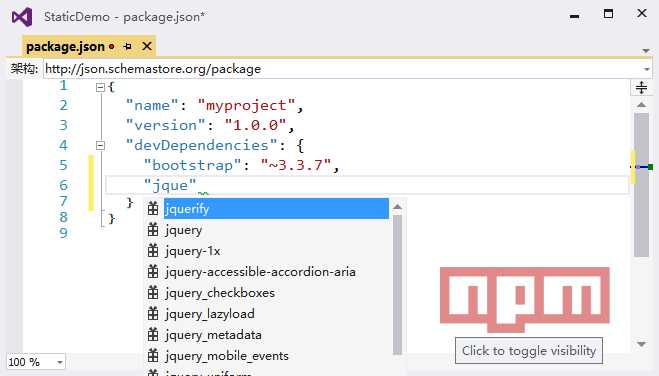
Task: Minimize the StaticDemo window
Action: pos(575,16)
